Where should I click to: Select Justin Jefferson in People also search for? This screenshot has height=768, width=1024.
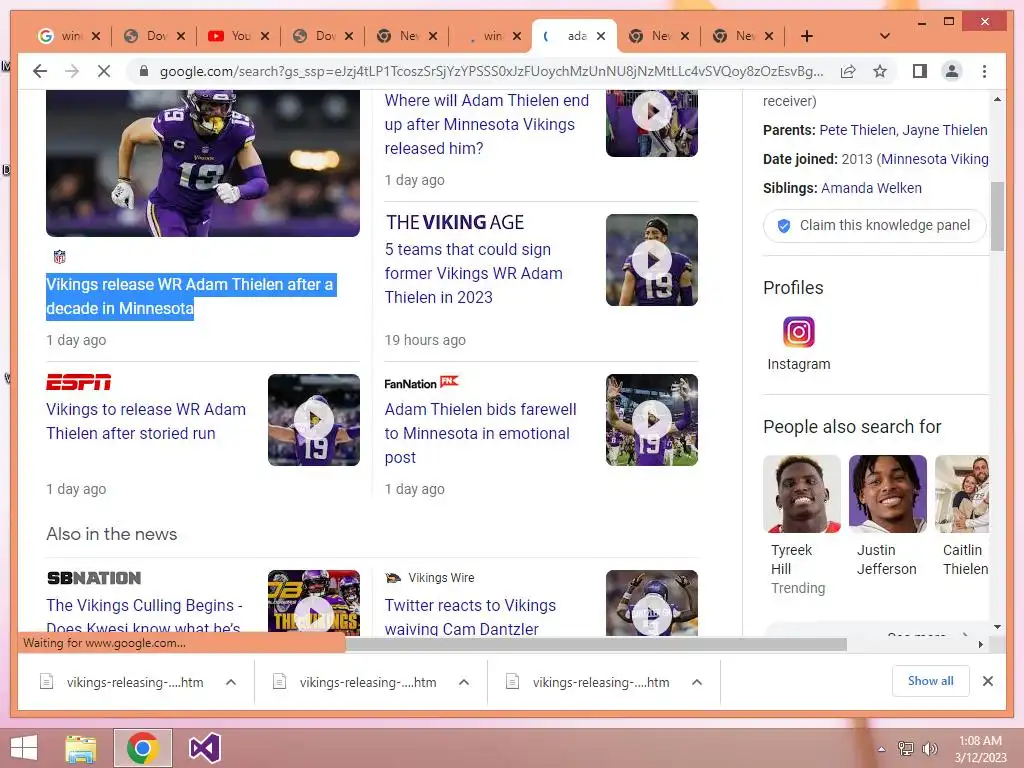(888, 516)
